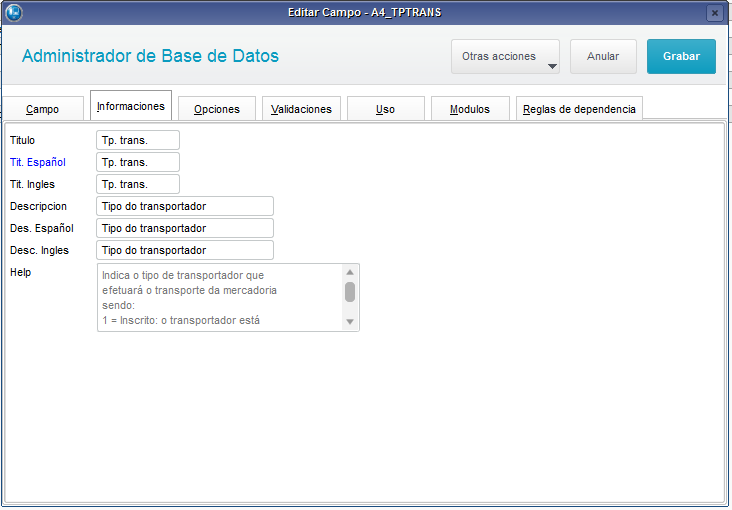Click the Descripcion label
Viewport: 732px width, 510px height.
tap(38, 206)
